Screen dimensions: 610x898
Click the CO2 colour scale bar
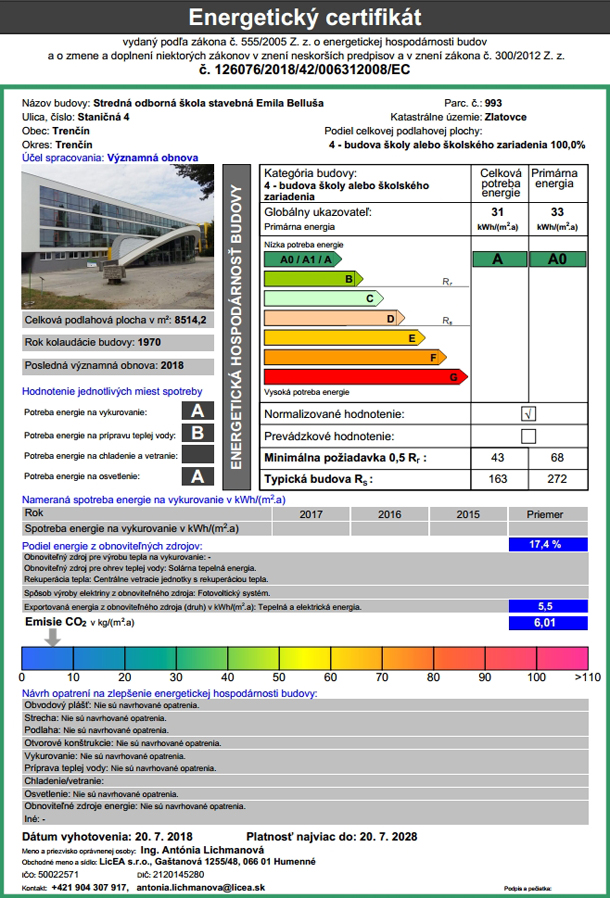point(305,658)
